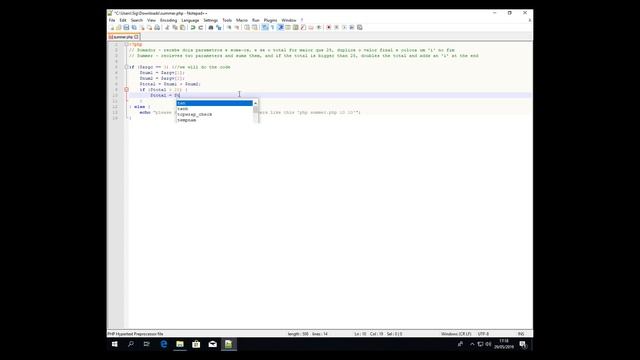Click the Stop Recording macro icon
Viewport: 640px width, 360px height.
tap(336, 27)
